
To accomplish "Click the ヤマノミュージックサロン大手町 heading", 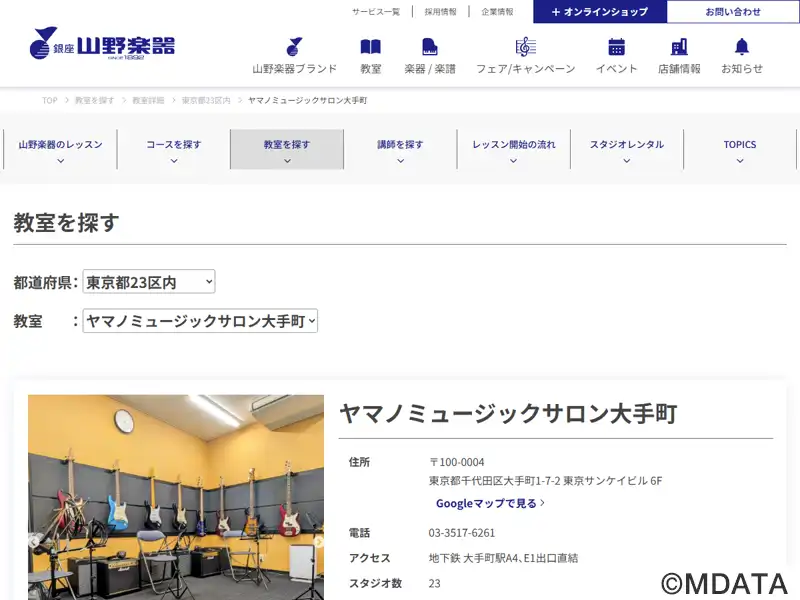I will (508, 413).
